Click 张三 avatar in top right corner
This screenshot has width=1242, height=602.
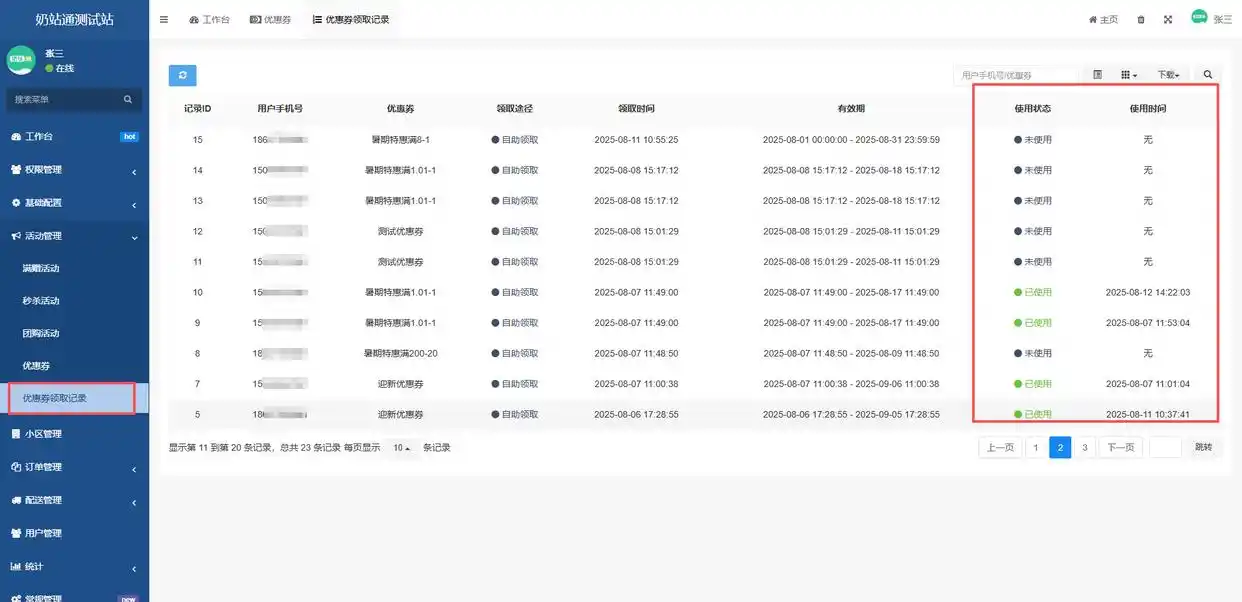pos(1199,17)
